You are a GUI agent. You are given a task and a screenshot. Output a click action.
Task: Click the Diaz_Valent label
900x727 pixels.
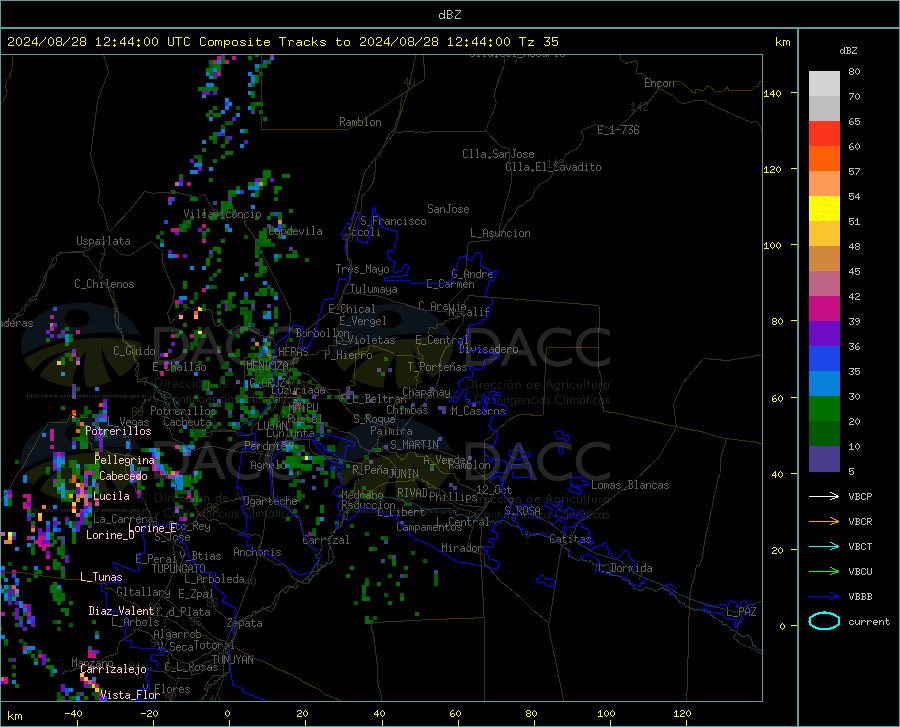121,611
